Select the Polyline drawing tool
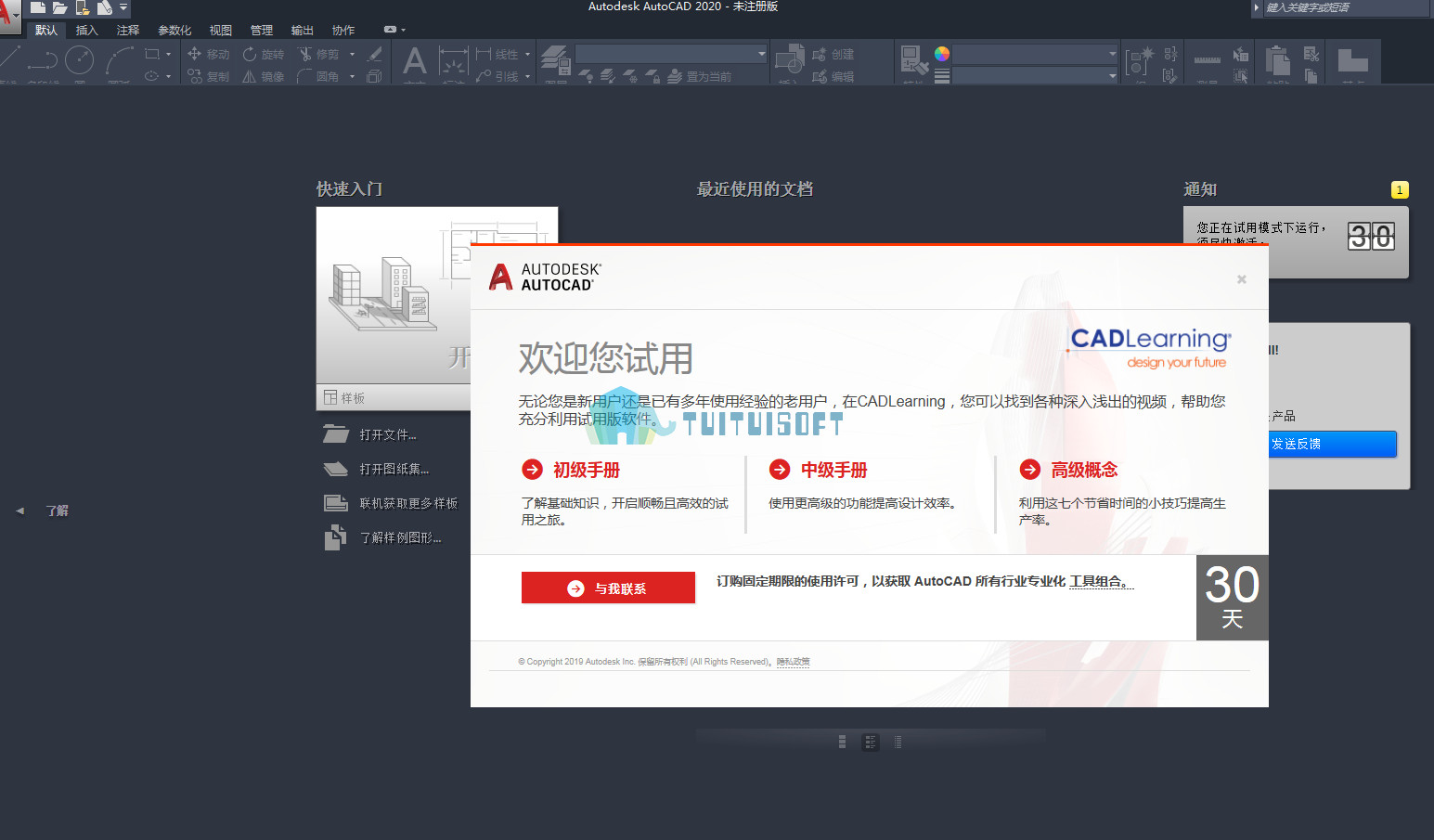Screen dimensions: 1434x840 tap(43, 60)
